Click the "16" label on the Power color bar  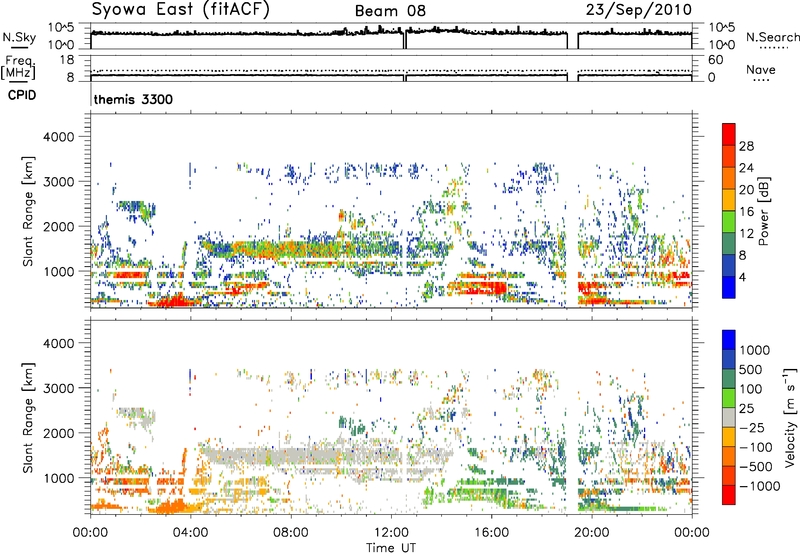[x=746, y=212]
